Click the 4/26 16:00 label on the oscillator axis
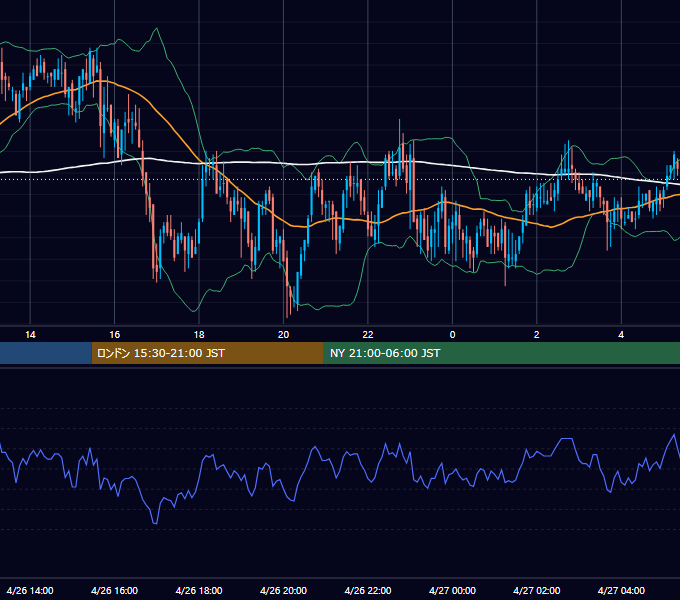This screenshot has width=680, height=600. (114, 590)
